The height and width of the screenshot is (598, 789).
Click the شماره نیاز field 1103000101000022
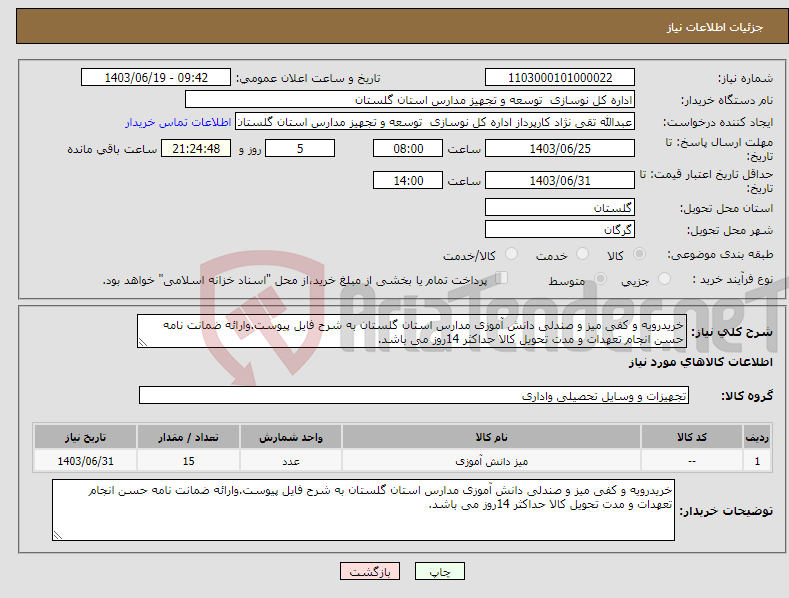[560, 78]
